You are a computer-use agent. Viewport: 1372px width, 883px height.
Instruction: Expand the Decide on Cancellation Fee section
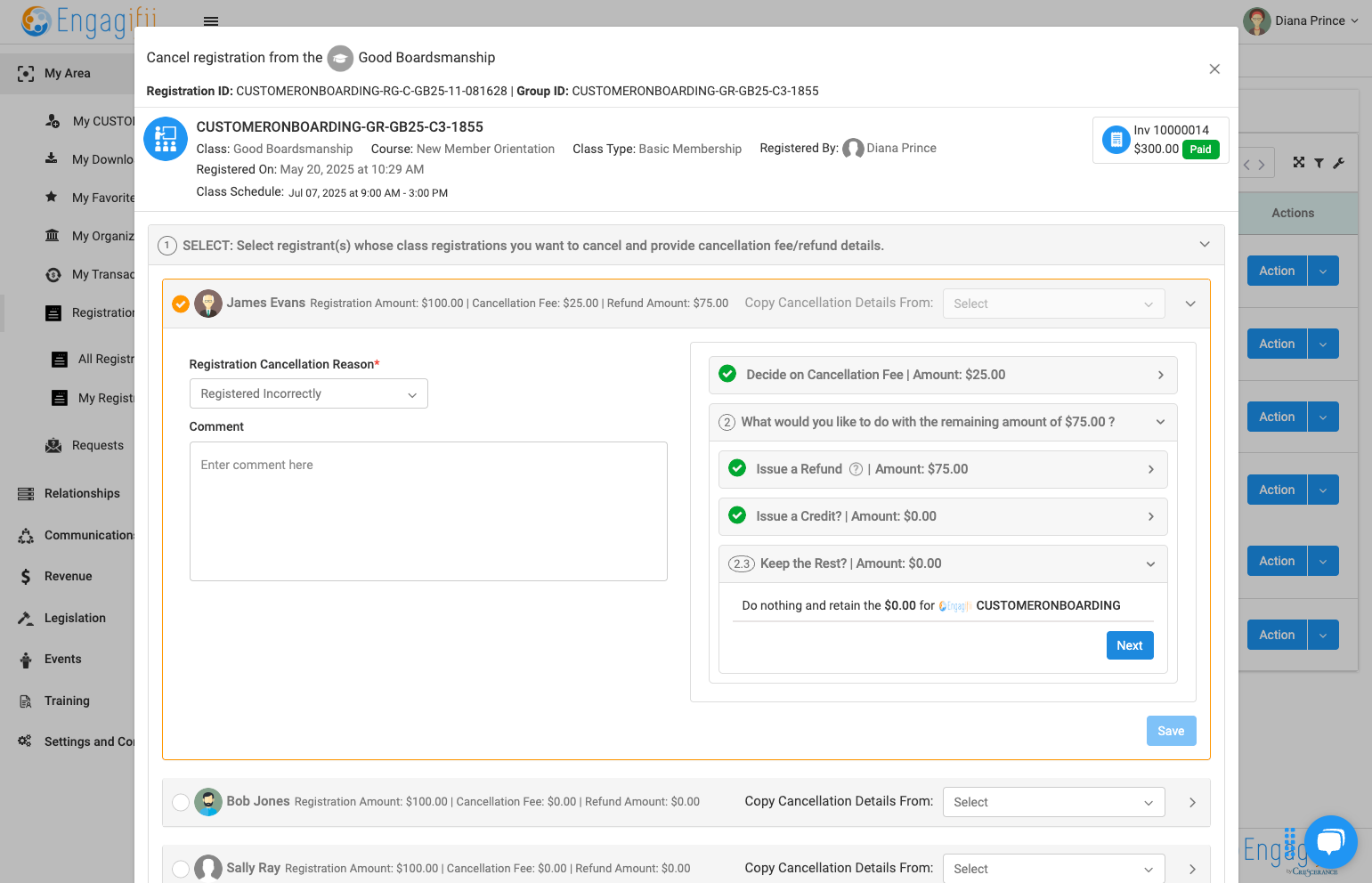(943, 375)
